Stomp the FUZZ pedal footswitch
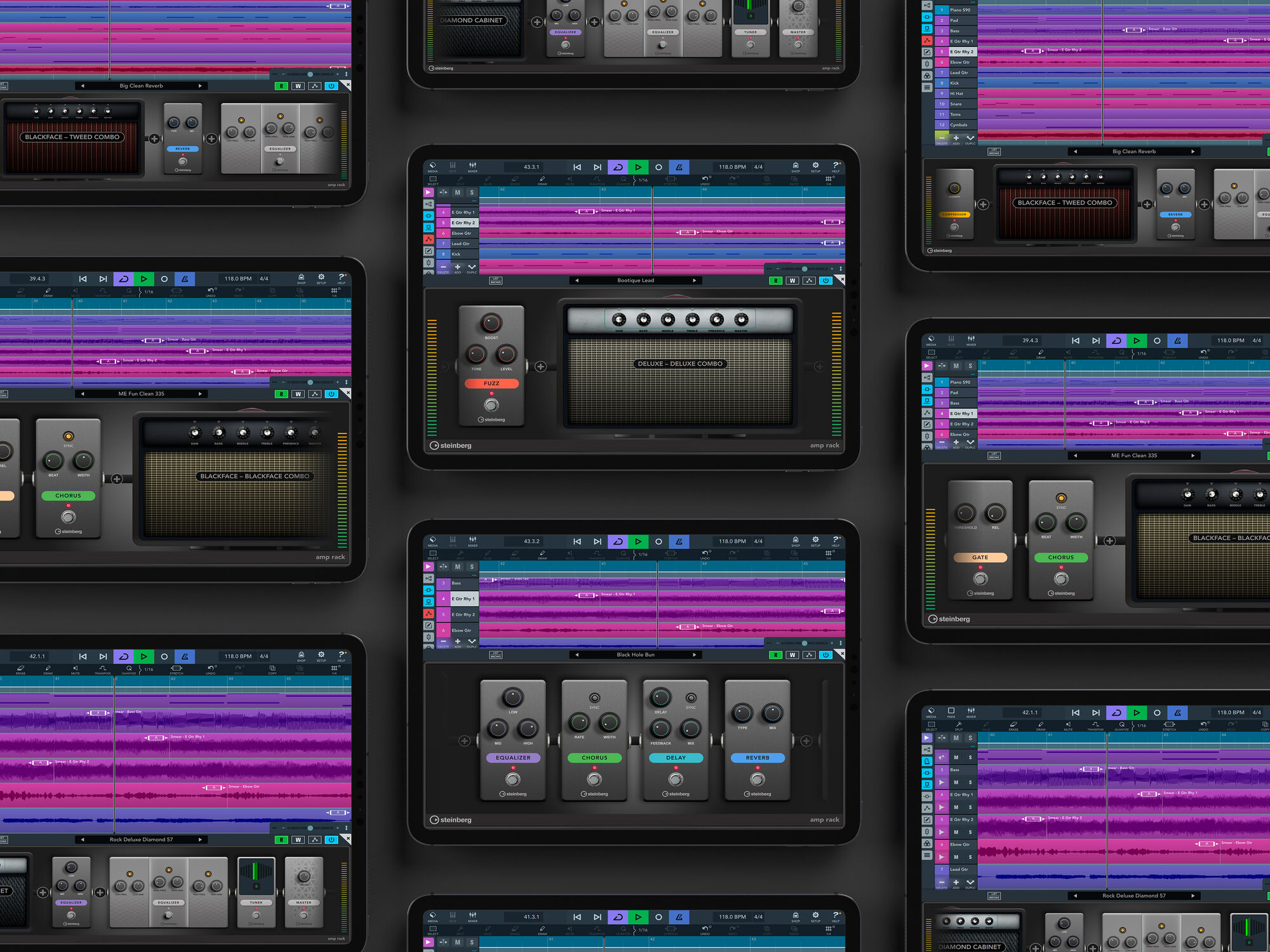The height and width of the screenshot is (952, 1270). 491,404
